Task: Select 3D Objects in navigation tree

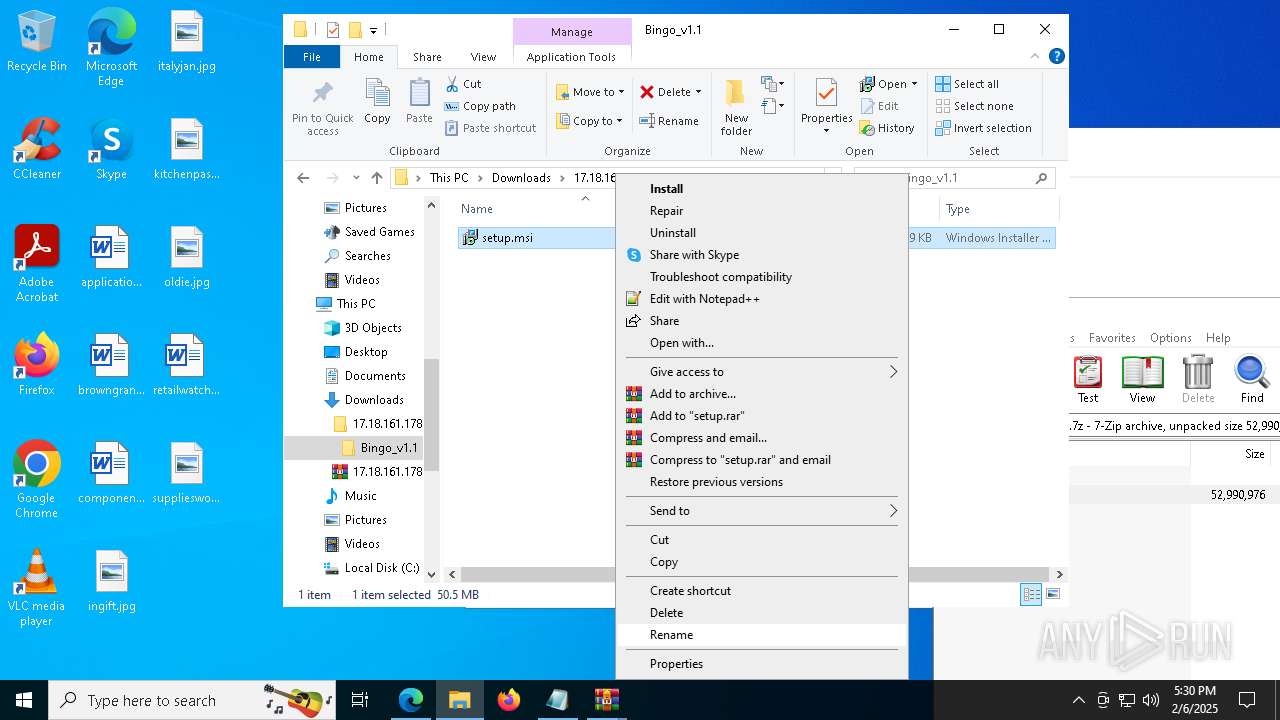Action: click(x=372, y=328)
